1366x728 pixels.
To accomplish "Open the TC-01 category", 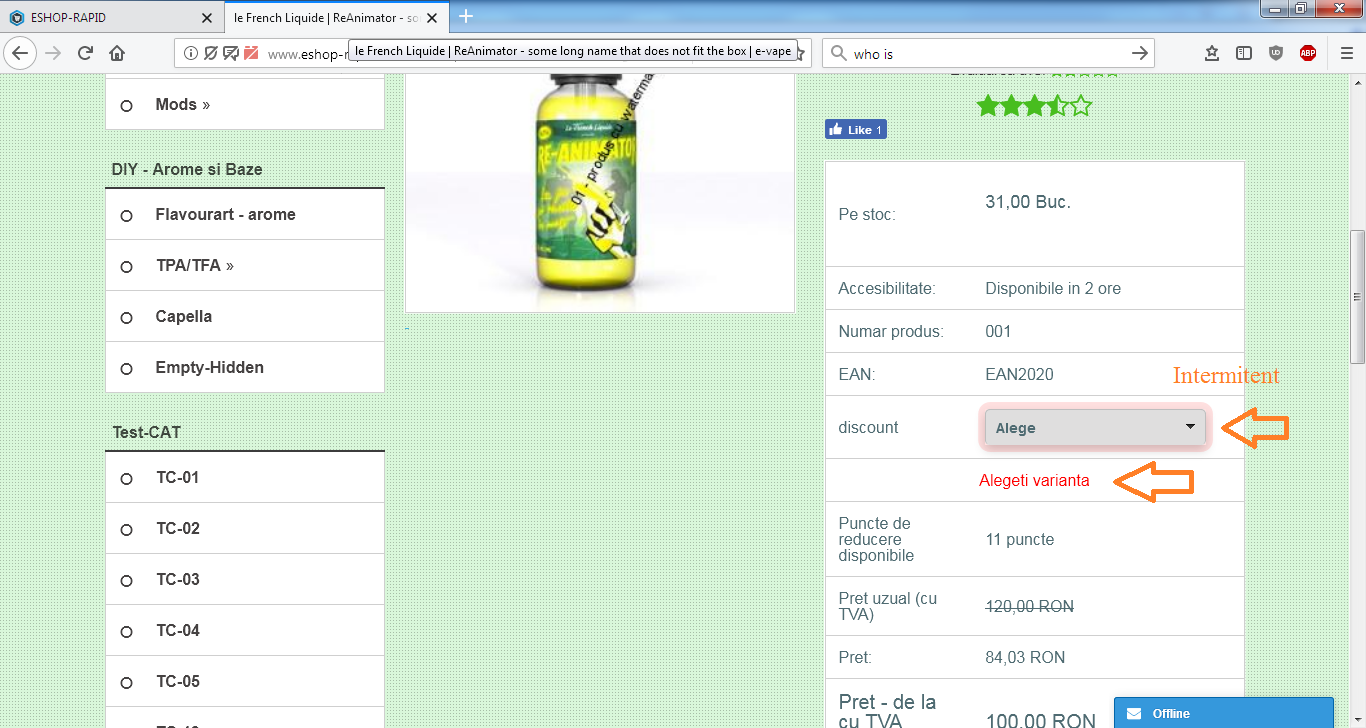I will pyautogui.click(x=178, y=477).
